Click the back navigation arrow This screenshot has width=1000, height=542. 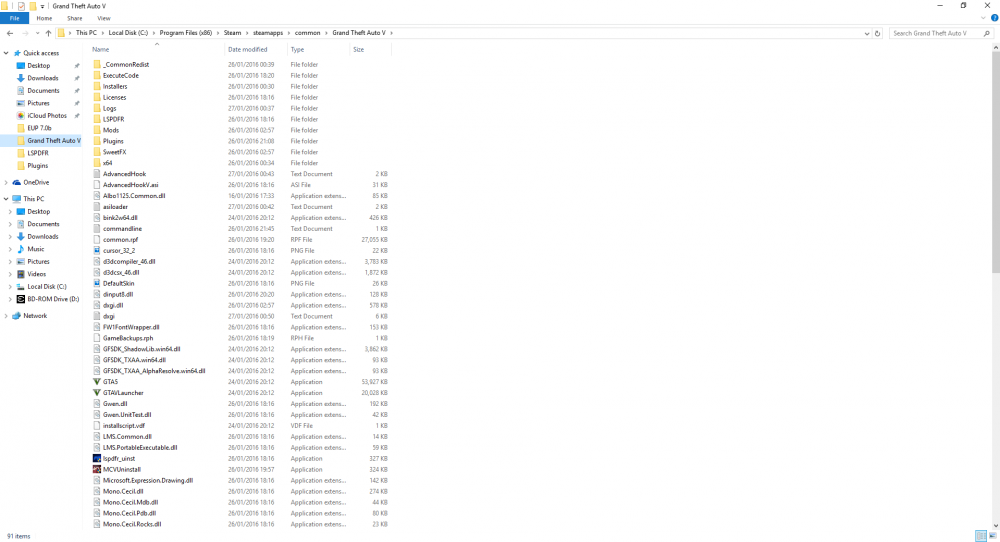pyautogui.click(x=10, y=33)
